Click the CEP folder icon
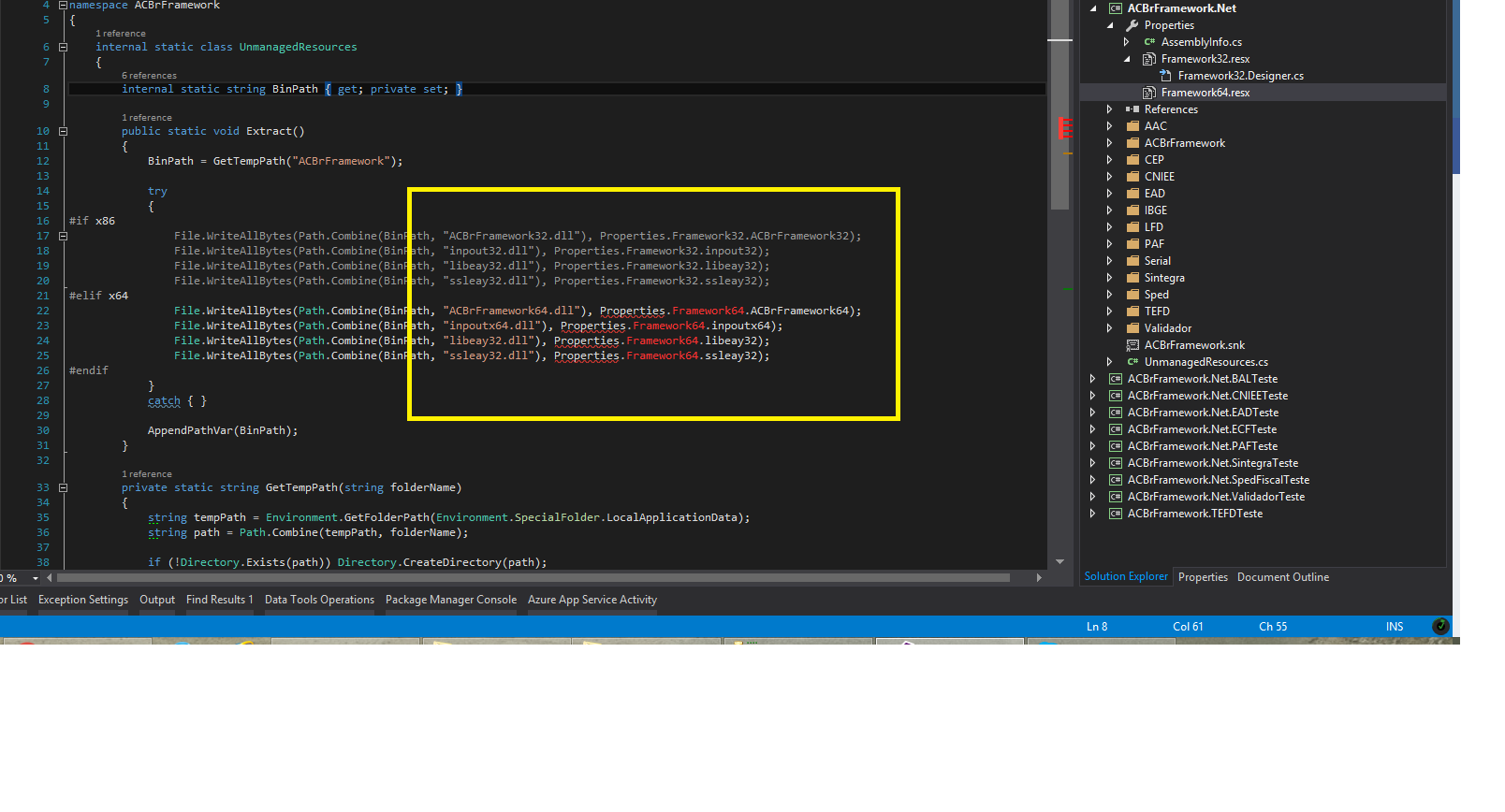1505x812 pixels. [1132, 160]
